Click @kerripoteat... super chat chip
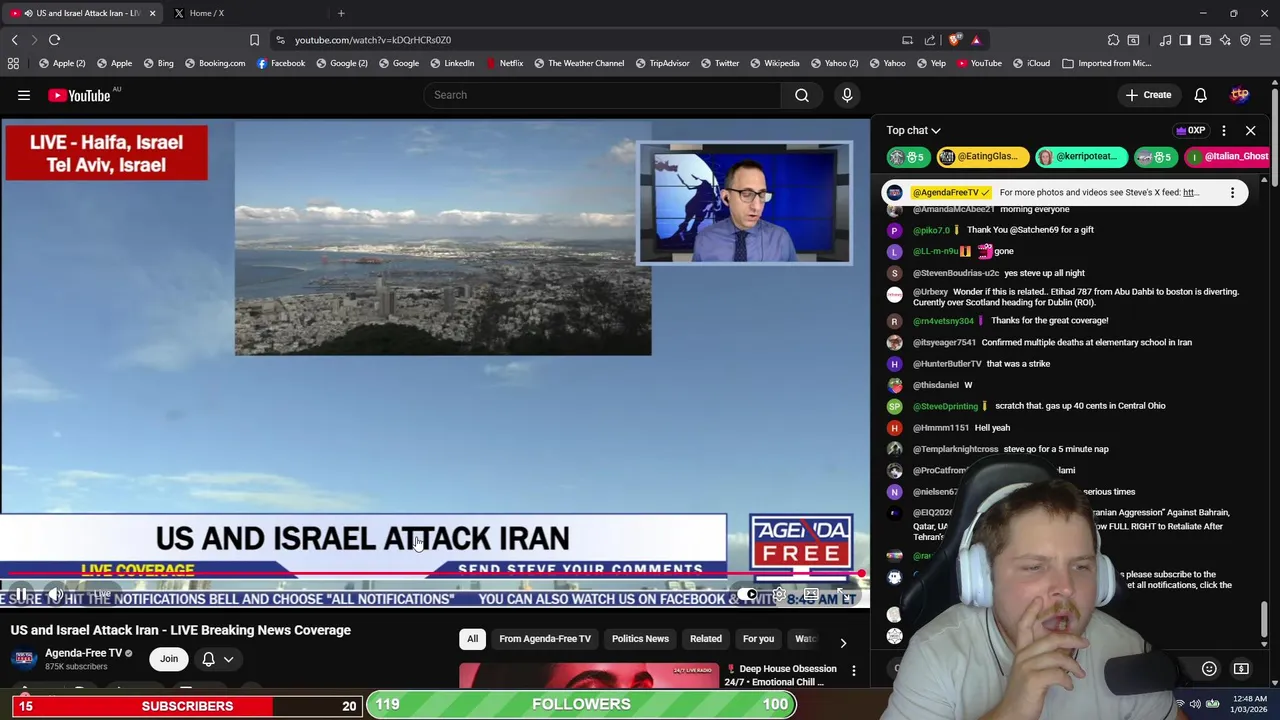 (x=1080, y=156)
